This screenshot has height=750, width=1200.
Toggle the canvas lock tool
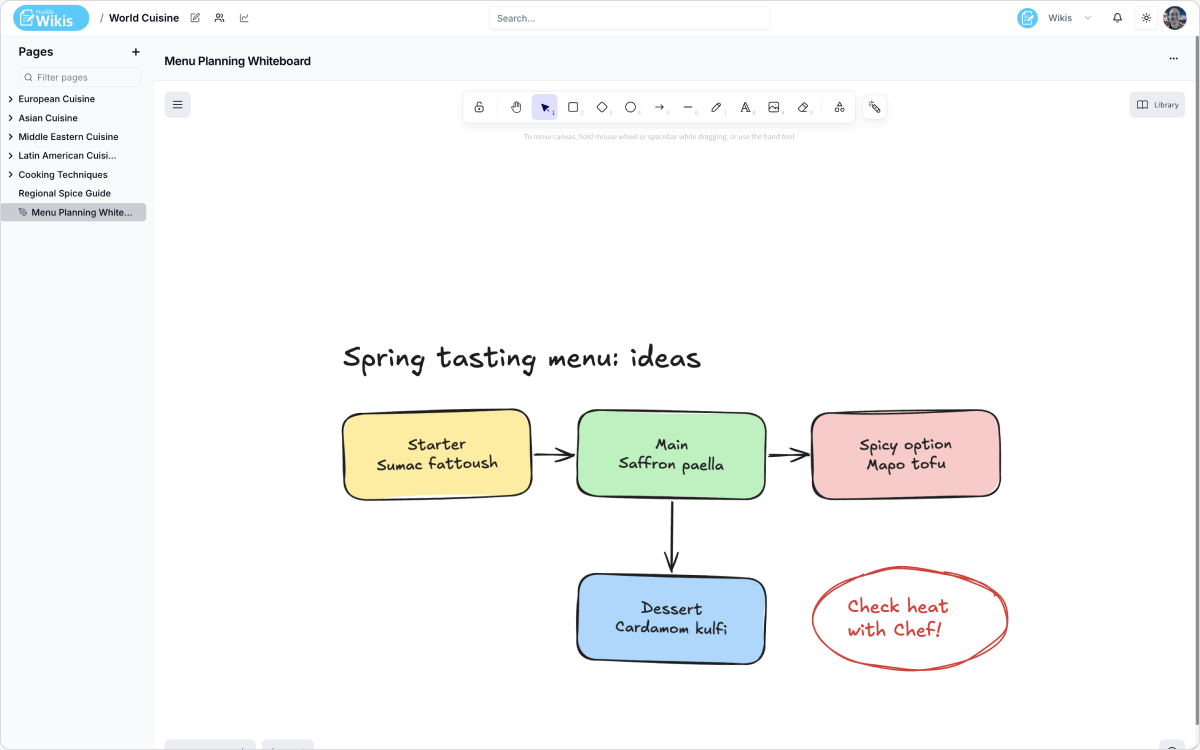[479, 107]
